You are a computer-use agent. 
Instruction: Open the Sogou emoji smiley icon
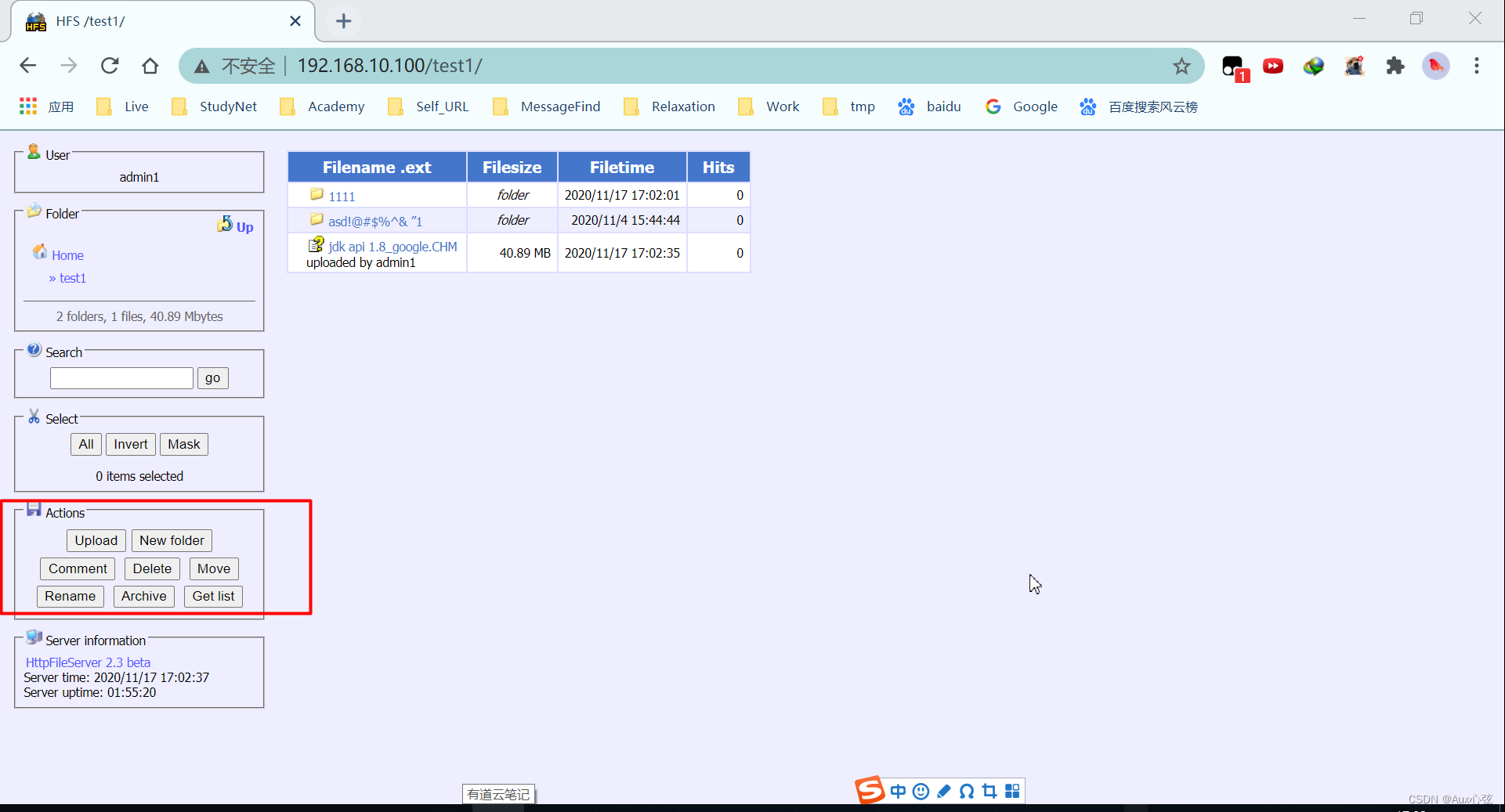921,792
